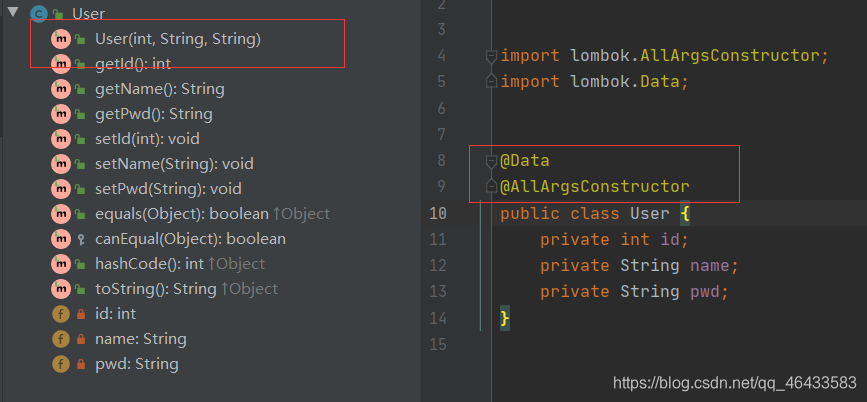The width and height of the screenshot is (867, 402).
Task: Collapse the User class tree node
Action: (x=11, y=14)
